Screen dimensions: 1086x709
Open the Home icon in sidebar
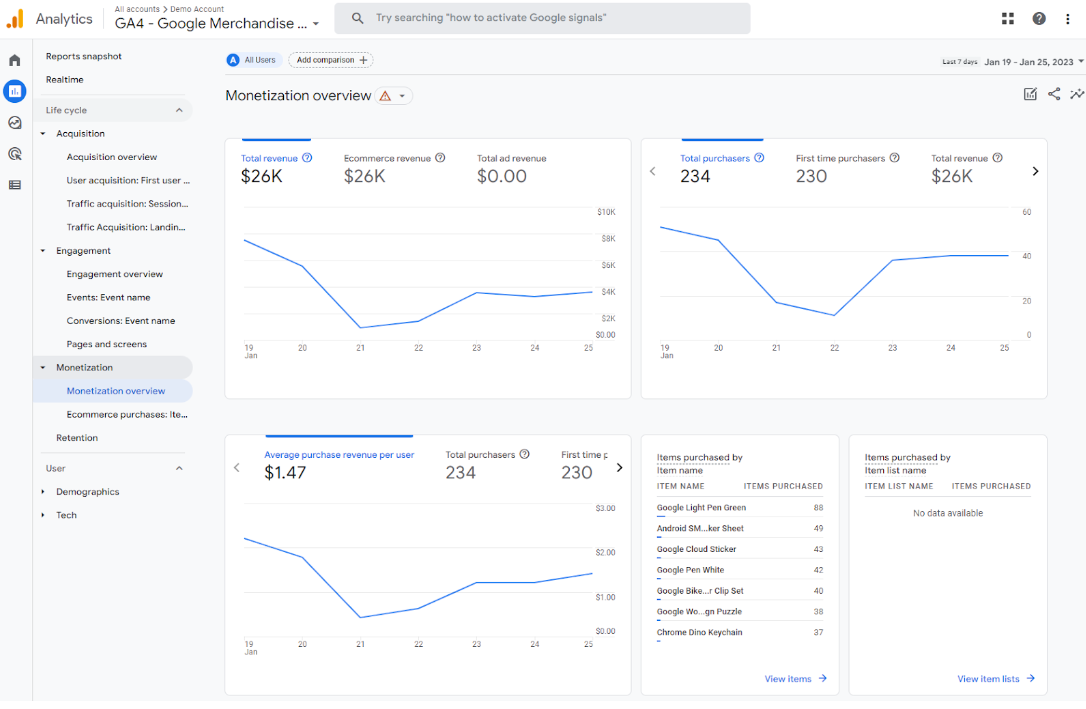click(x=15, y=60)
